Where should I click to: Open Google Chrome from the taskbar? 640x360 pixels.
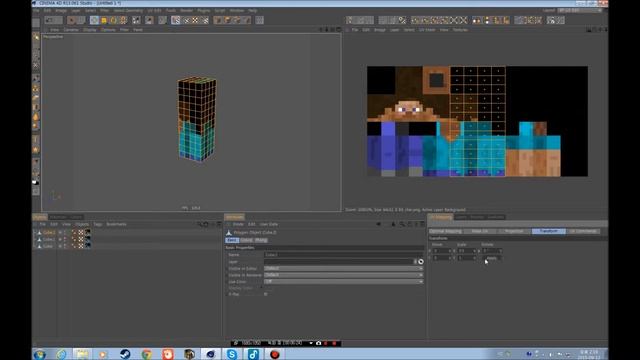147,354
